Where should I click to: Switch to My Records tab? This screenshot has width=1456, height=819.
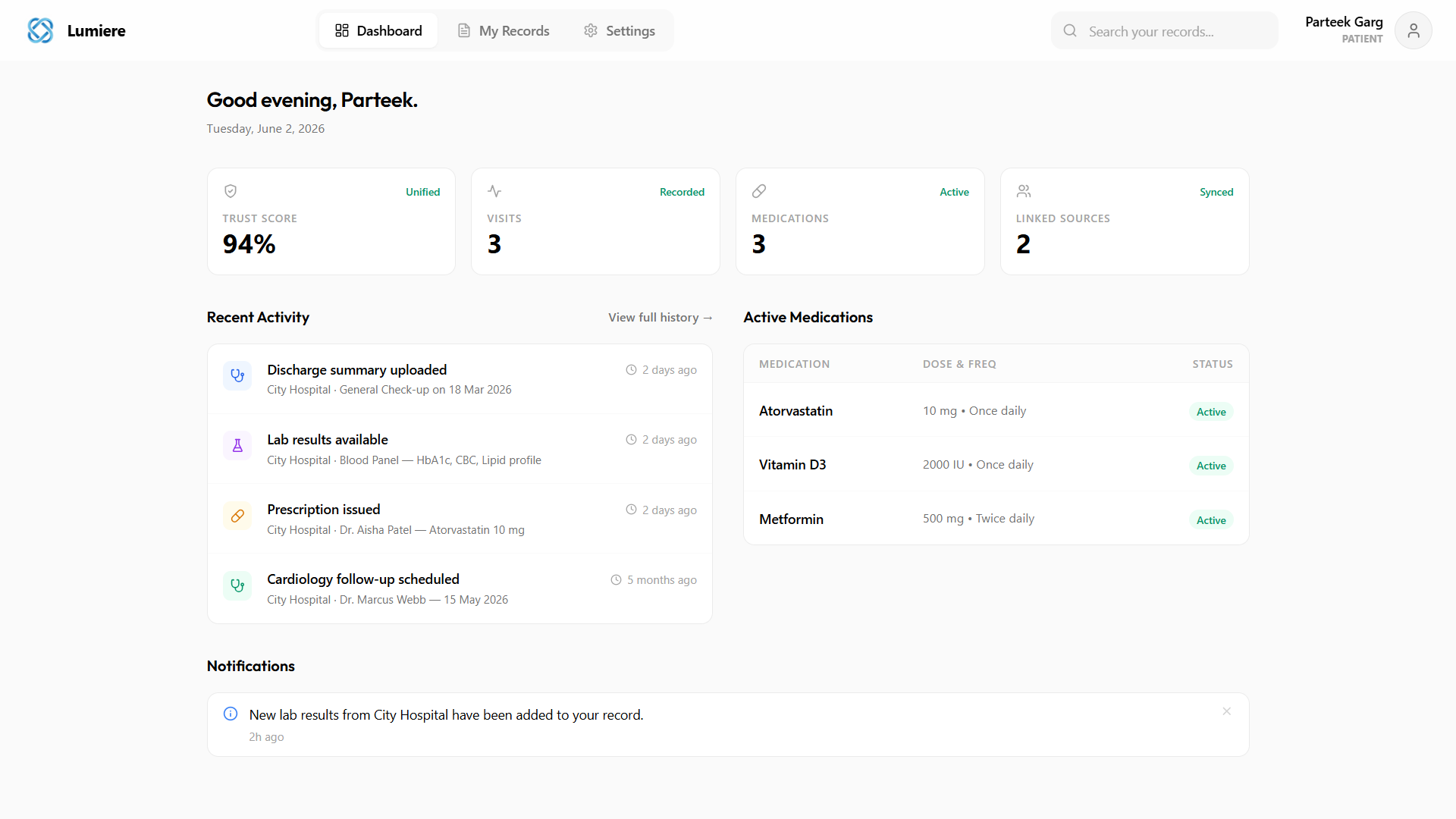pos(504,30)
